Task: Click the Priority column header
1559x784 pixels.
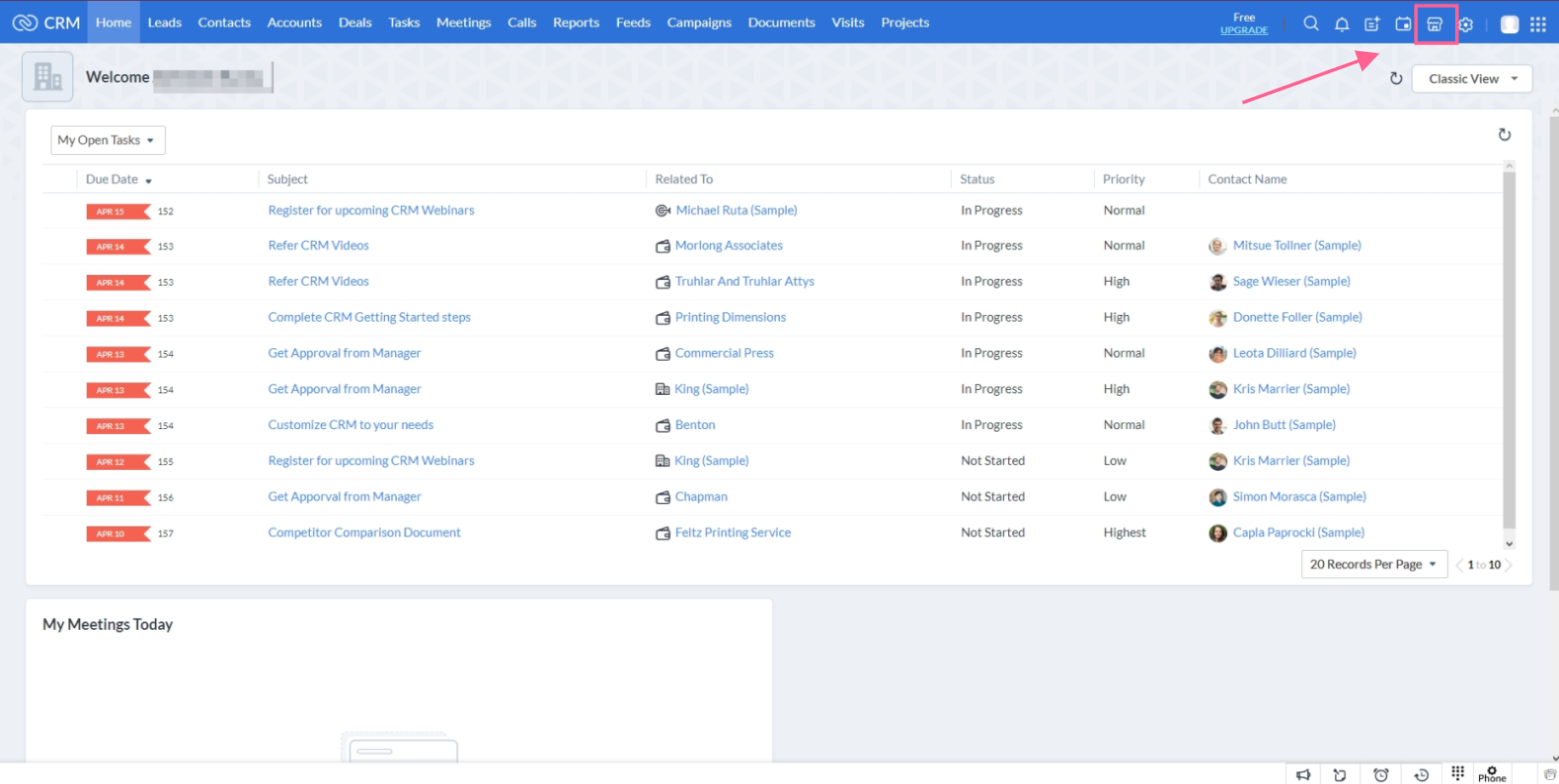Action: click(x=1124, y=179)
